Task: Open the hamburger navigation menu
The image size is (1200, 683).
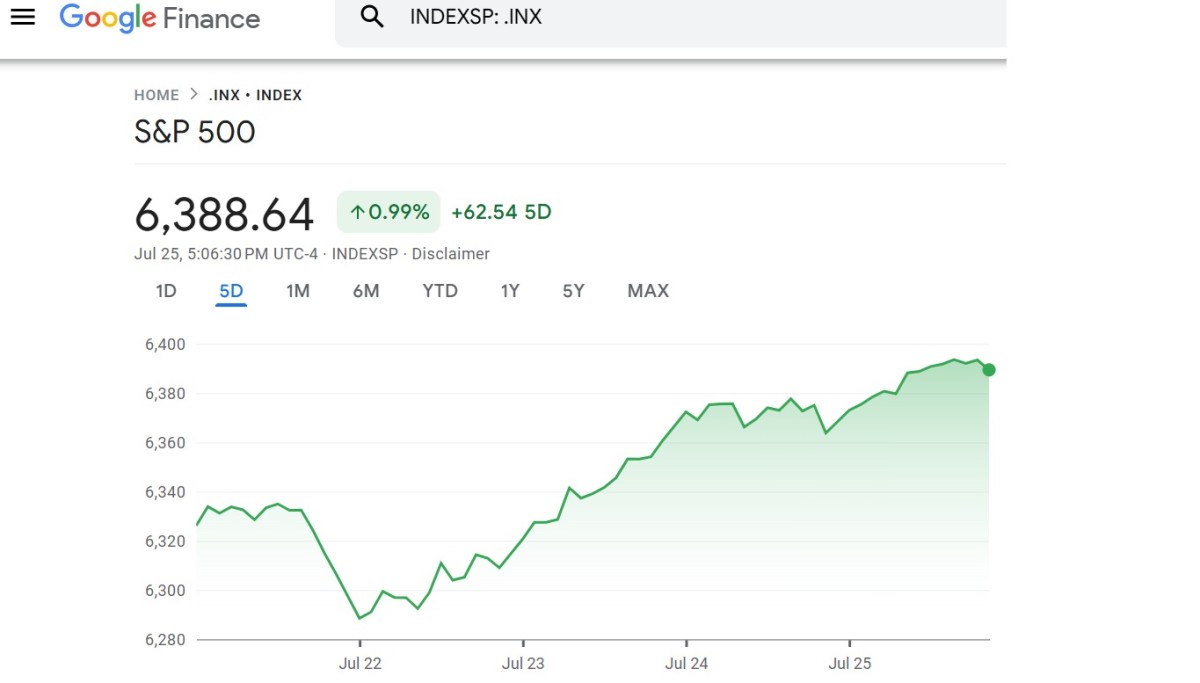Action: pos(22,17)
